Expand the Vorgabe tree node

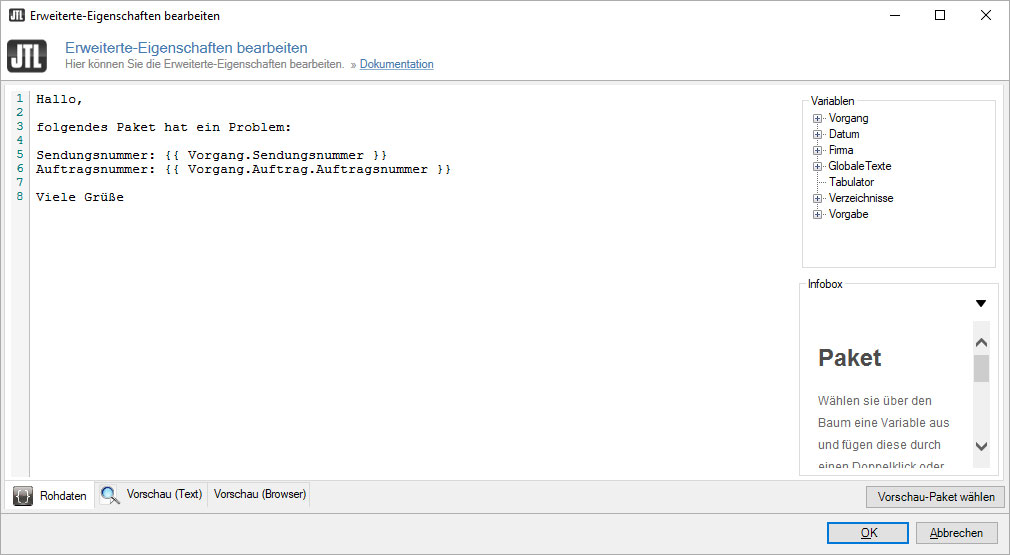pos(818,215)
